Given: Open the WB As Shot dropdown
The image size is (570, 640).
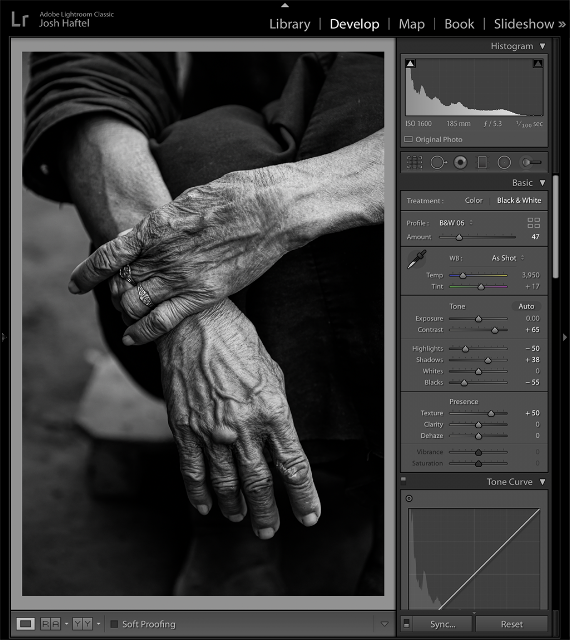Looking at the screenshot, I should click(508, 258).
